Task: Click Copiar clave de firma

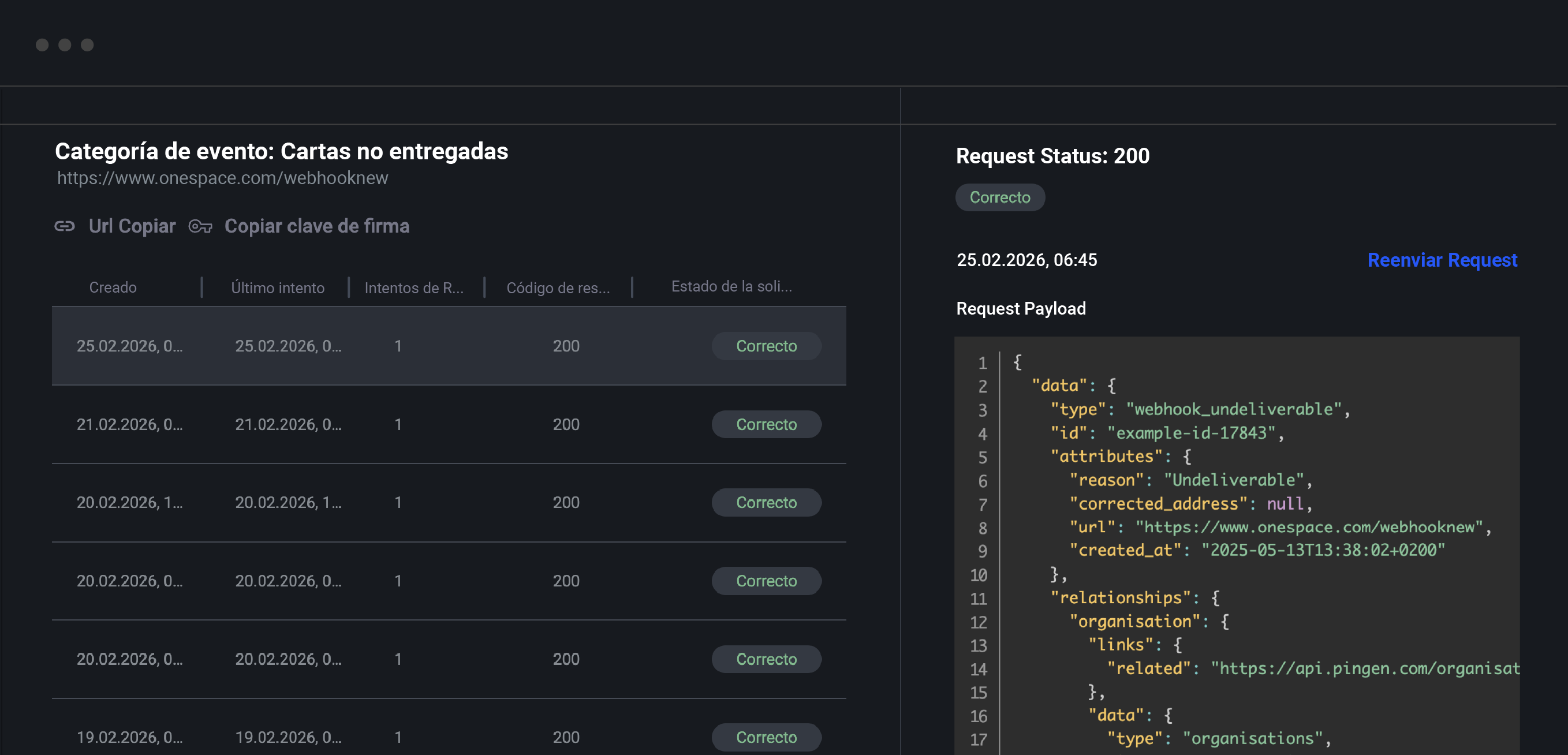Action: (x=316, y=226)
